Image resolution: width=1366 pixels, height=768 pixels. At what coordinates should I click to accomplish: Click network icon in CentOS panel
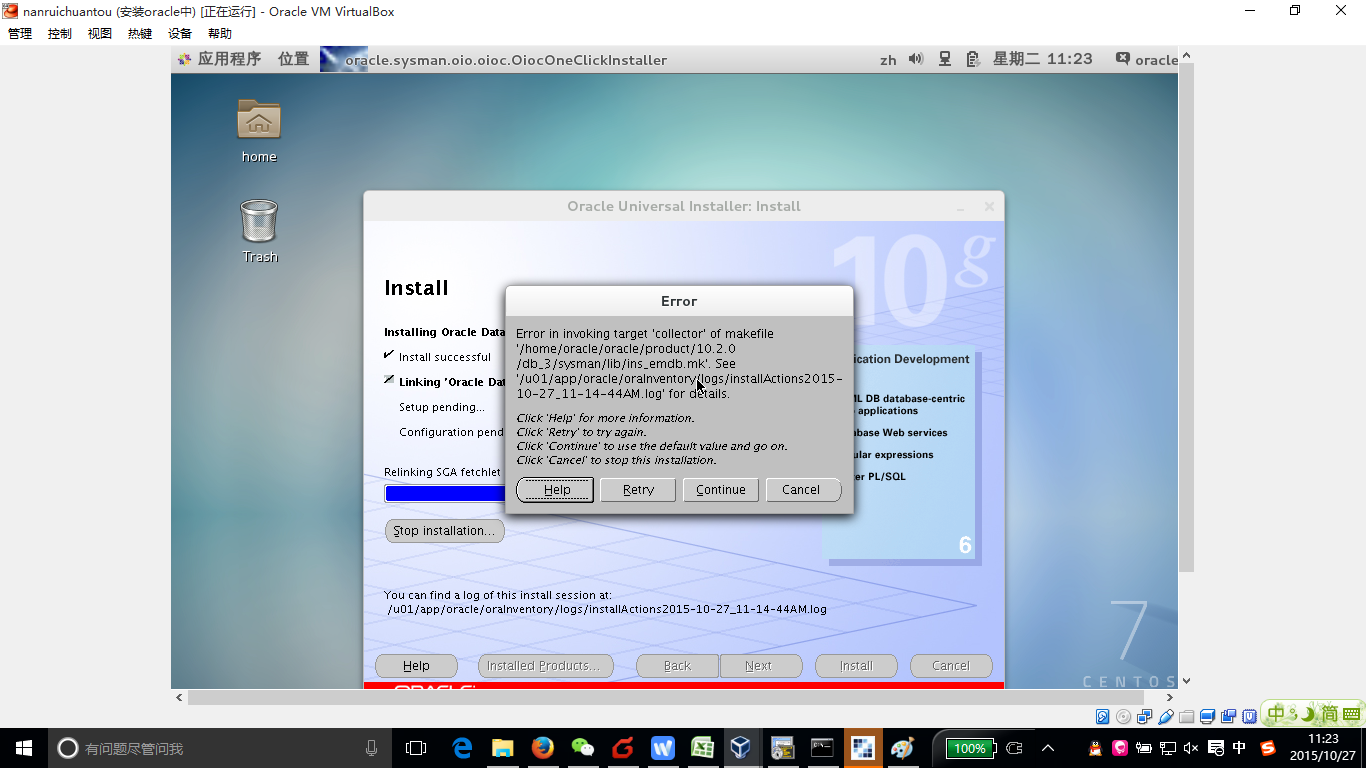click(x=945, y=59)
